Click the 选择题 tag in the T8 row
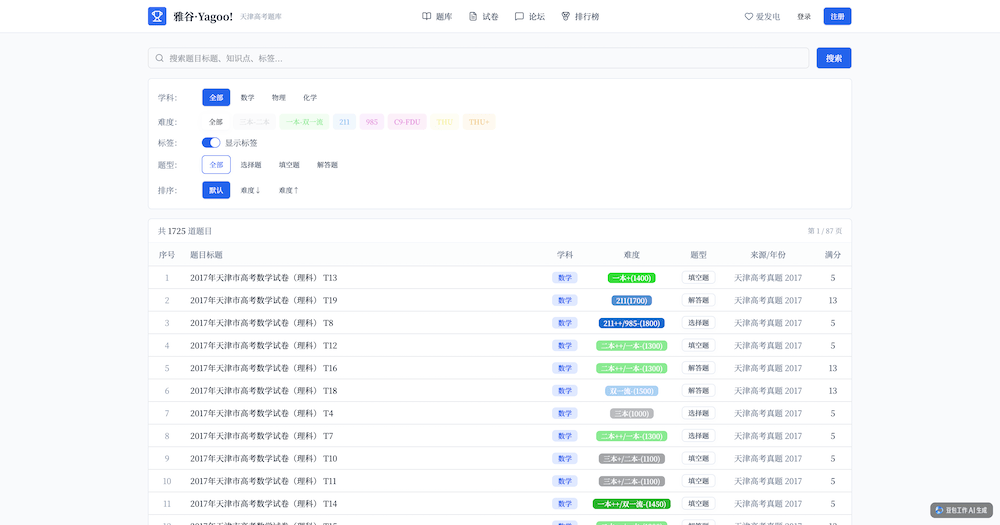This screenshot has width=1000, height=525. pos(698,323)
